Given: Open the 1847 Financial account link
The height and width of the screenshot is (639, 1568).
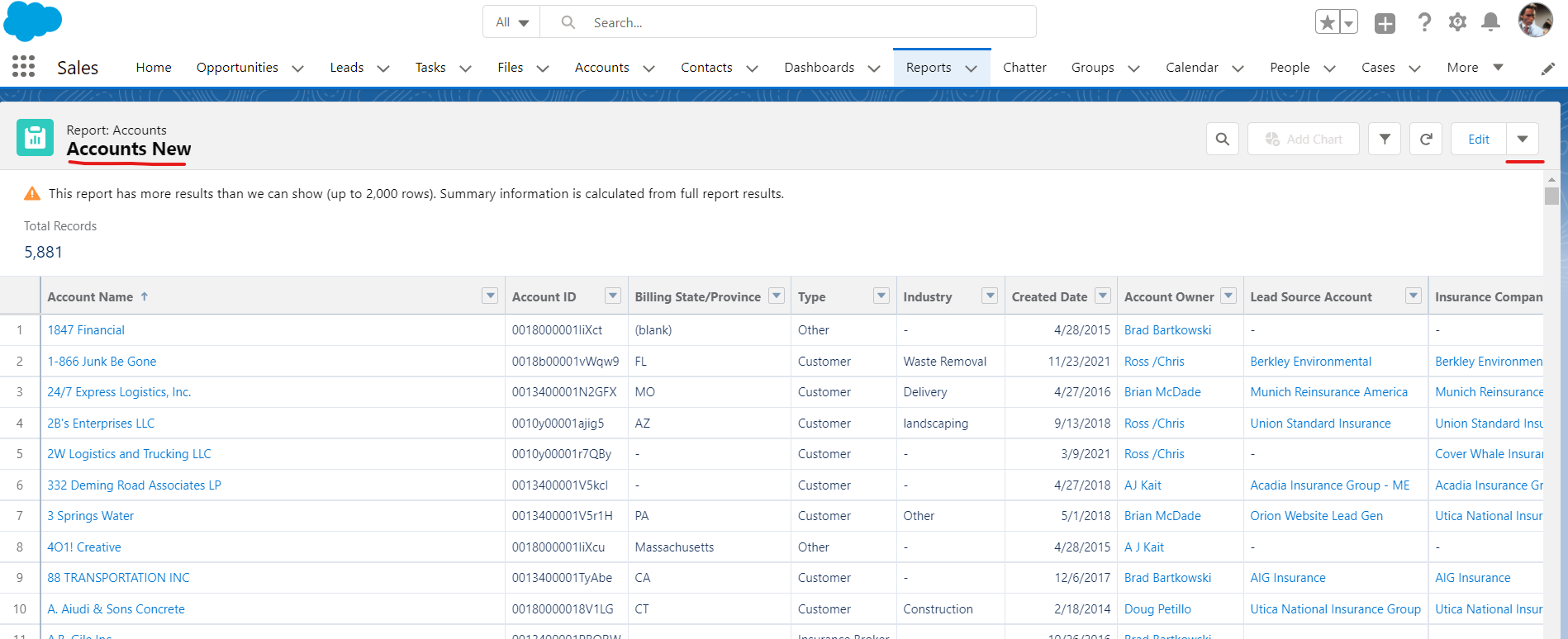Looking at the screenshot, I should 86,330.
